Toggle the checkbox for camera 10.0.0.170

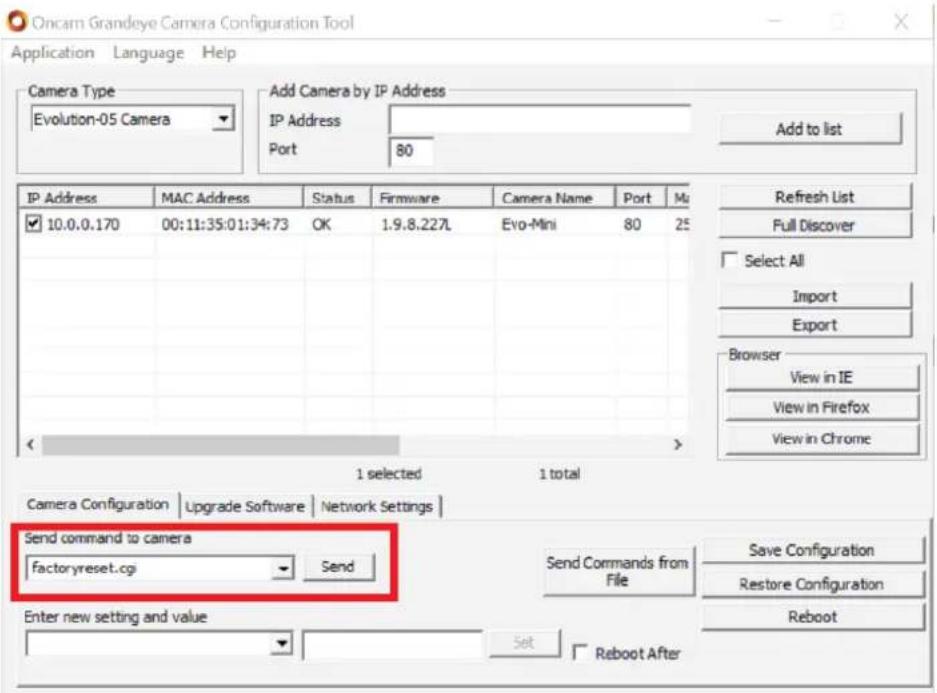coord(33,224)
